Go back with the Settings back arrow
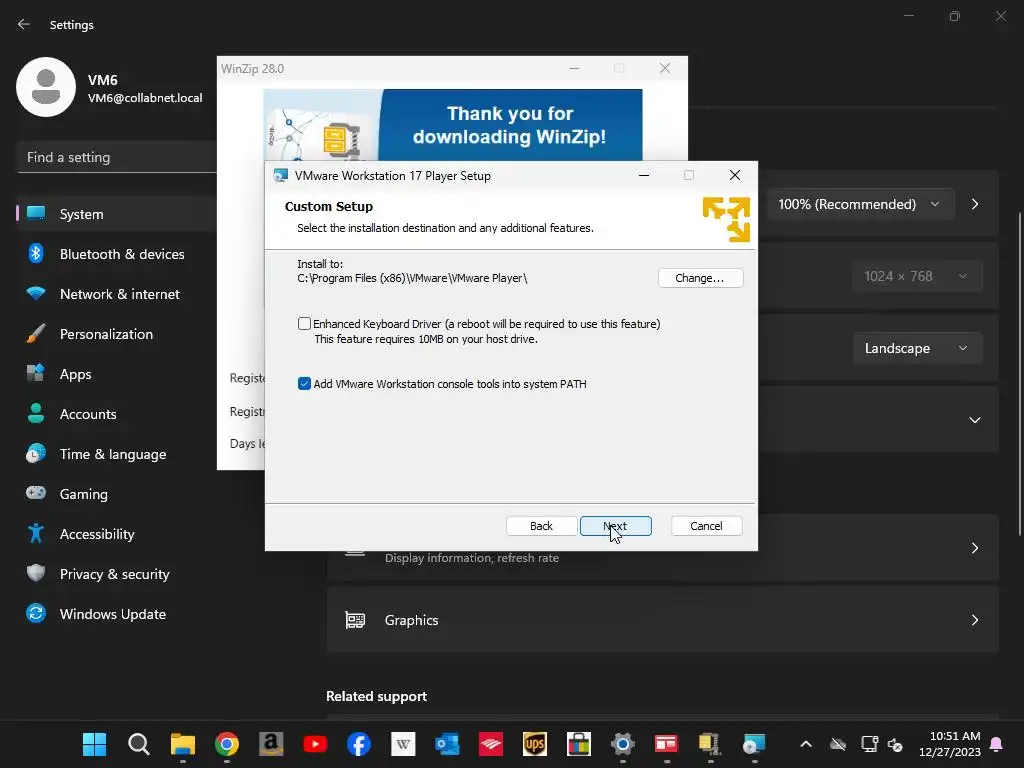The width and height of the screenshot is (1024, 768). (24, 24)
